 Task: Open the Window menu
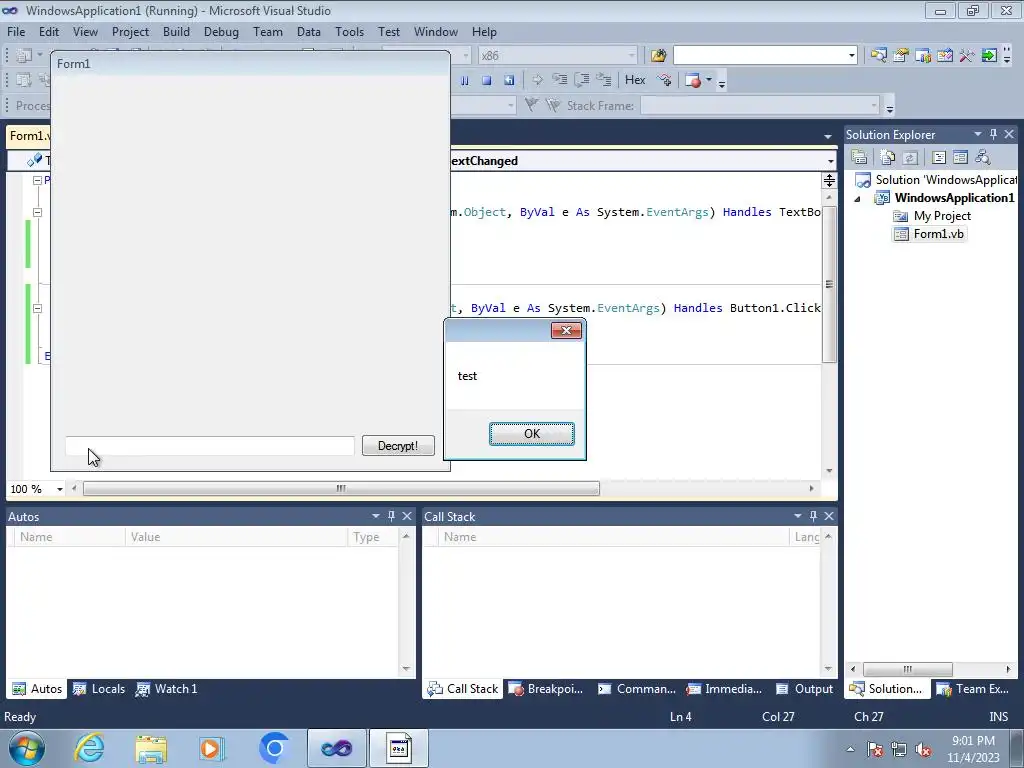[436, 32]
